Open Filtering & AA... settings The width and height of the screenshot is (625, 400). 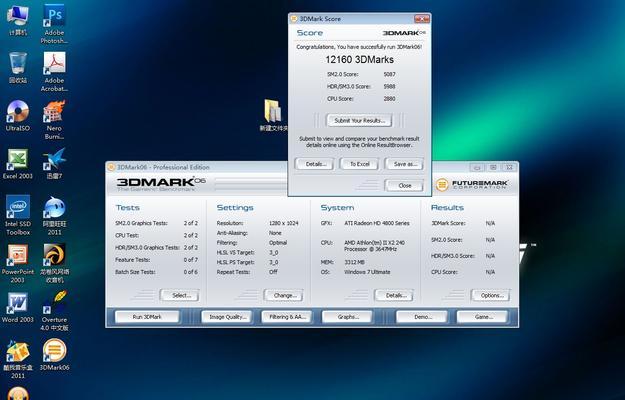pyautogui.click(x=287, y=317)
